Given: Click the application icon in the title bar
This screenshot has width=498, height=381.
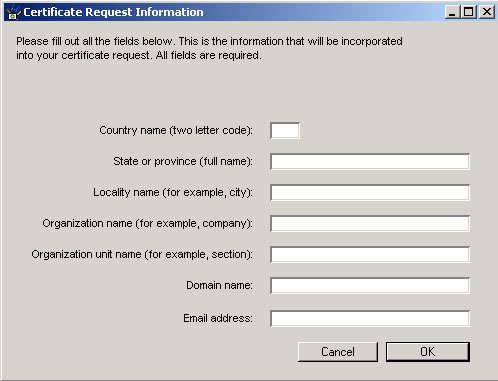Looking at the screenshot, I should click(x=13, y=12).
